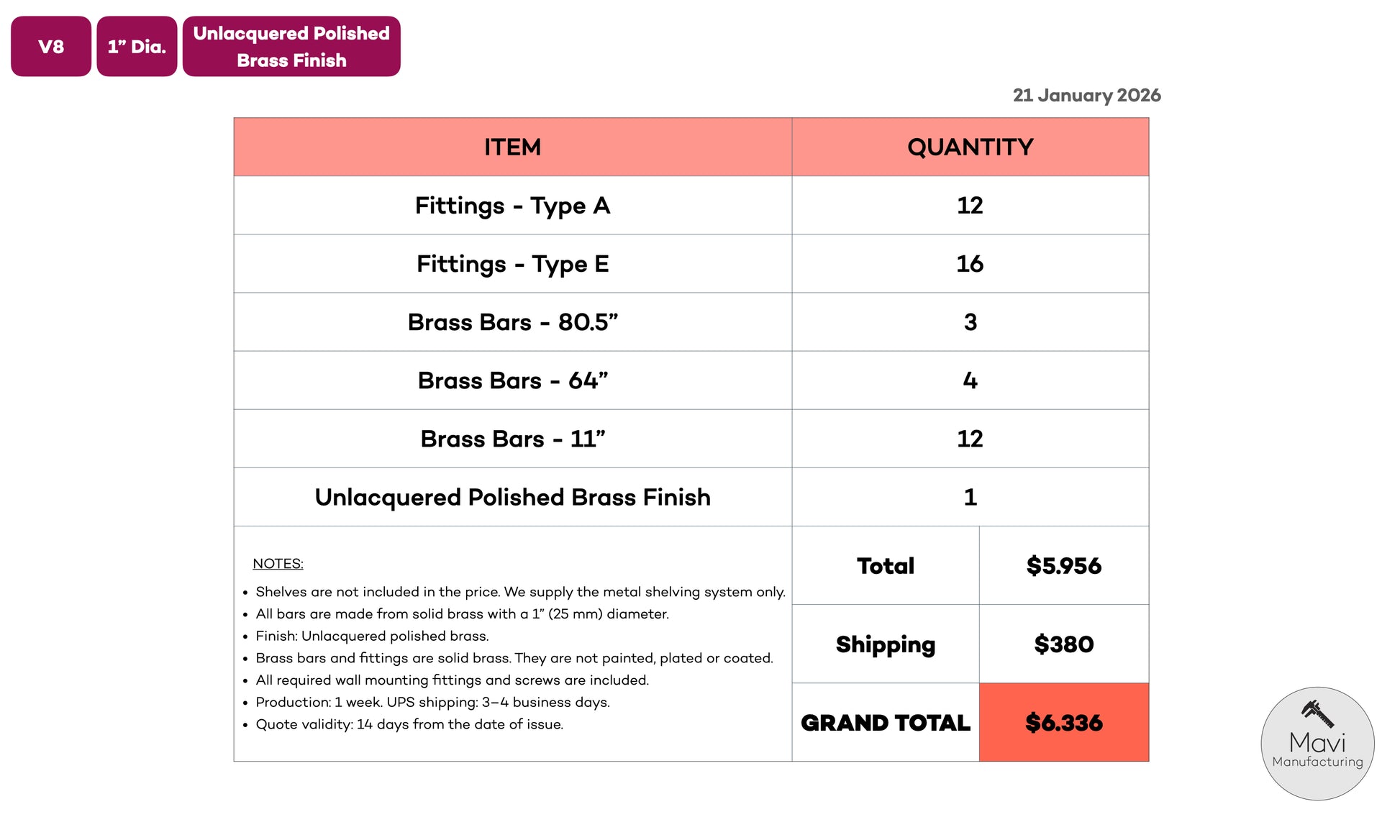Click the GRAND TOTAL label
1400x840 pixels.
[885, 723]
